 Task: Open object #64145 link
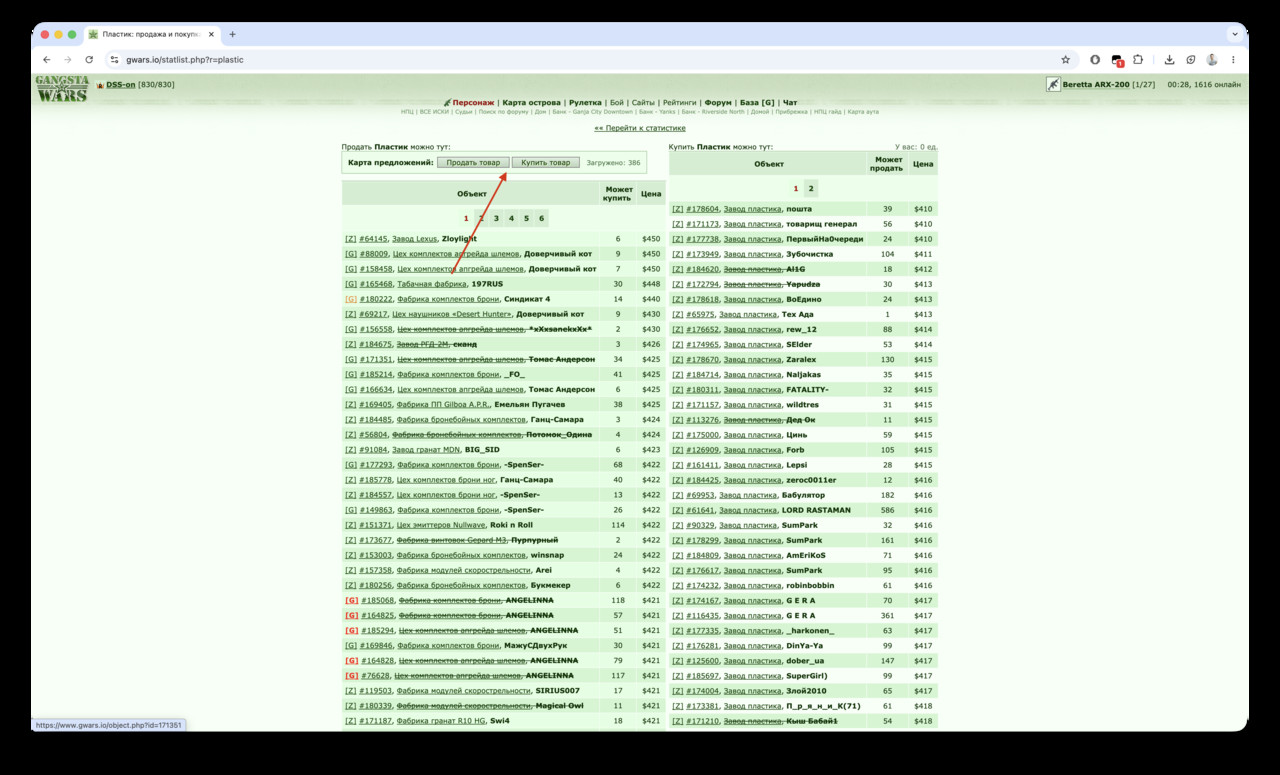(373, 239)
